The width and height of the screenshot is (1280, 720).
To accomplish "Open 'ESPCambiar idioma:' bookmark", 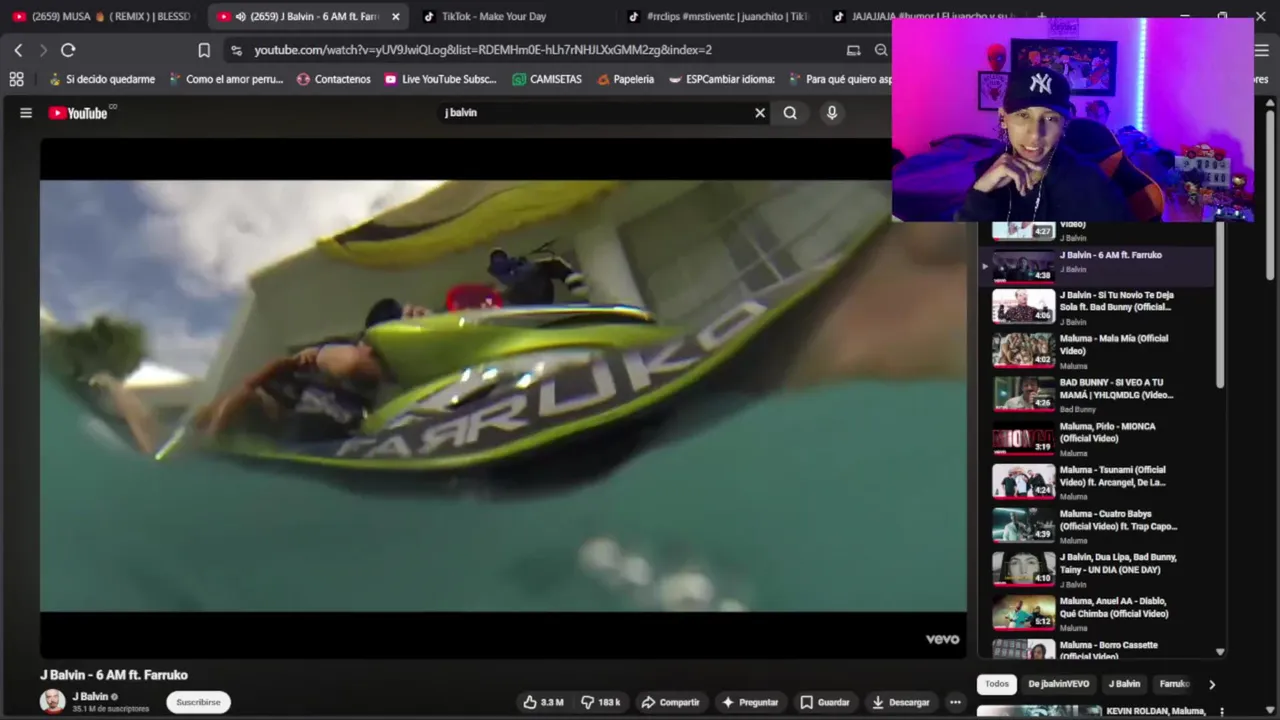I will pyautogui.click(x=721, y=79).
